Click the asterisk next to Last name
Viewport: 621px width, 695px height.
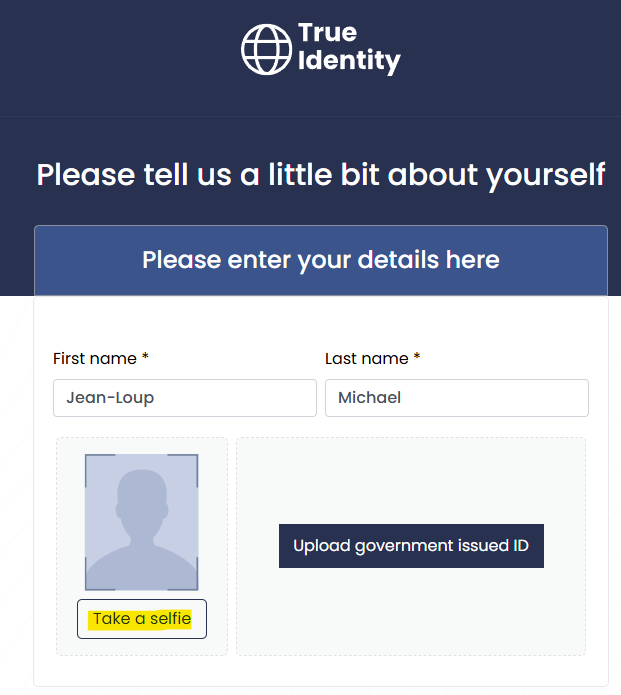417,356
